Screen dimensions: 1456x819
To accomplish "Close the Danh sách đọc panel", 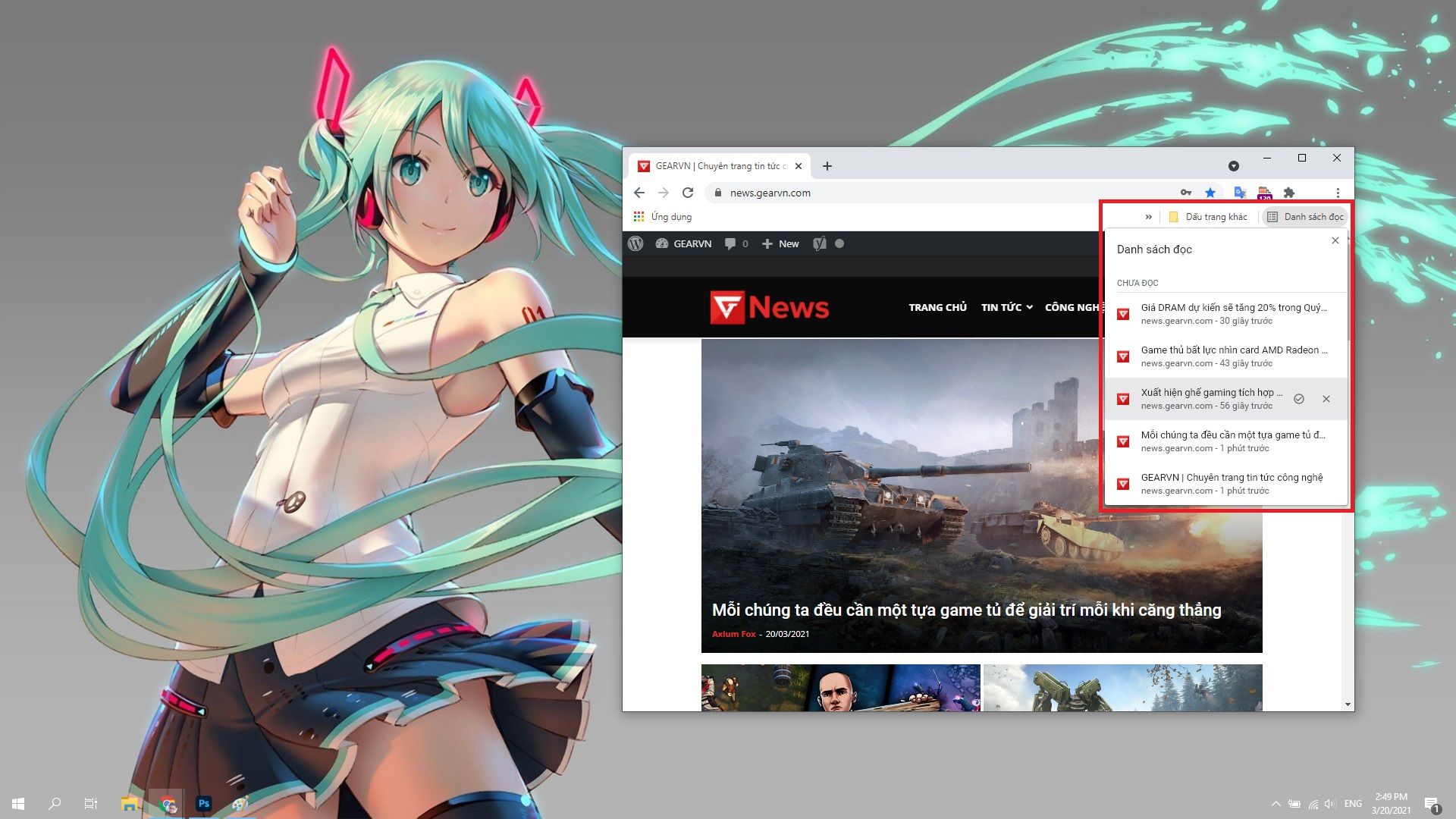I will (x=1335, y=240).
